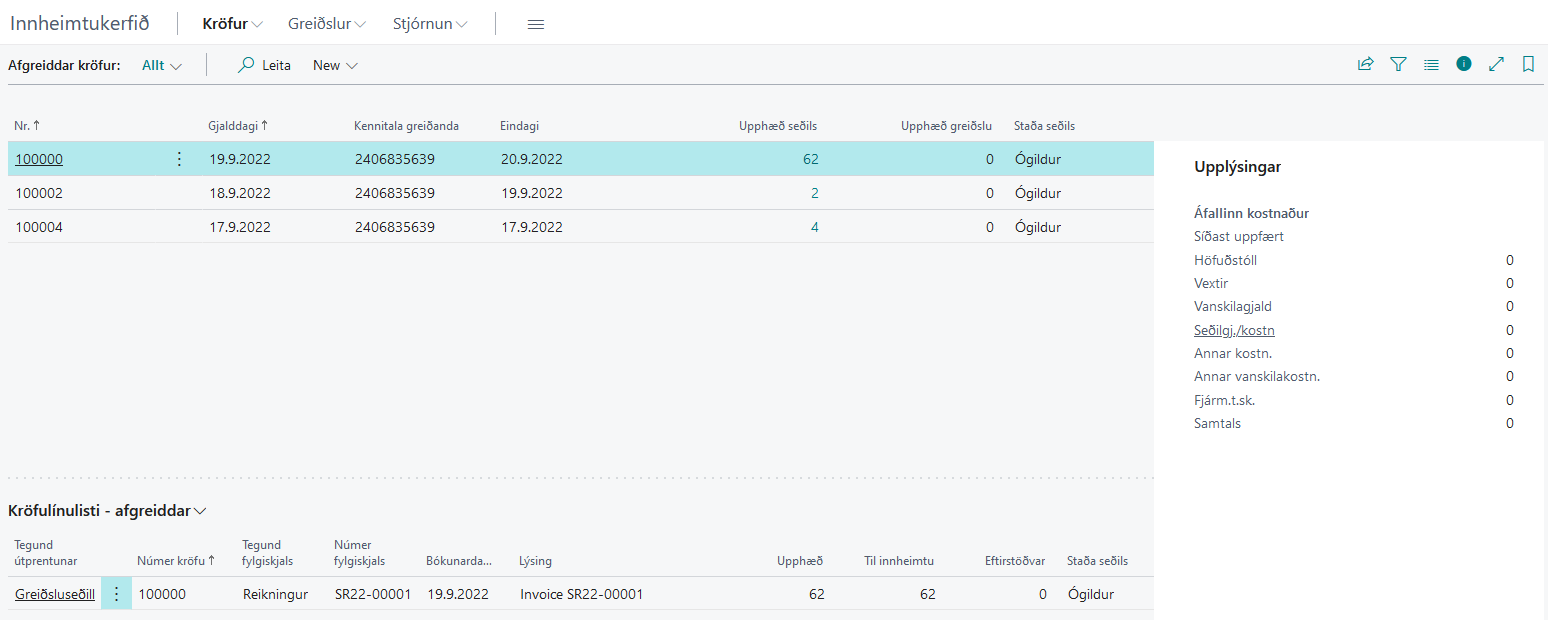Screen dimensions: 1548x620
Task: Toggle the information FactBox icon
Action: click(1464, 64)
